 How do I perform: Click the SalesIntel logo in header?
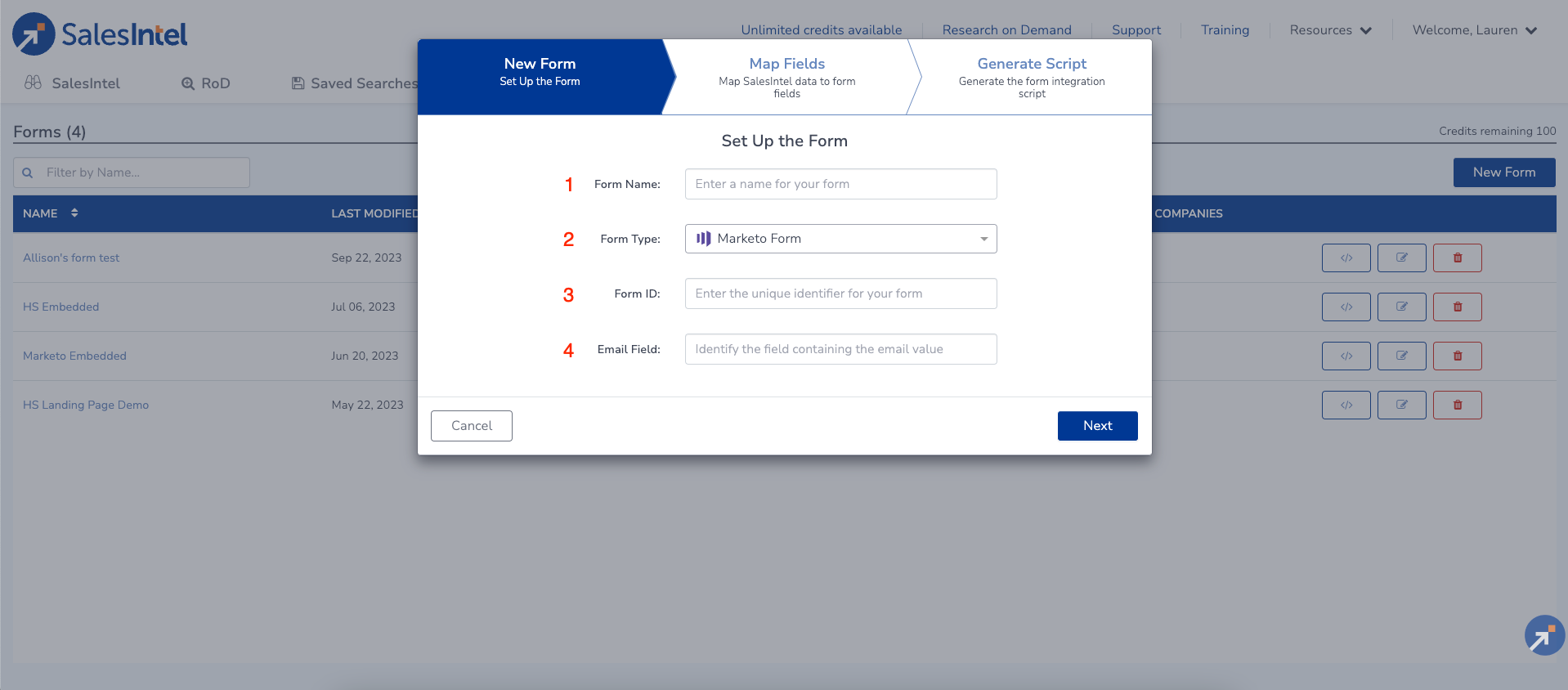tap(100, 34)
